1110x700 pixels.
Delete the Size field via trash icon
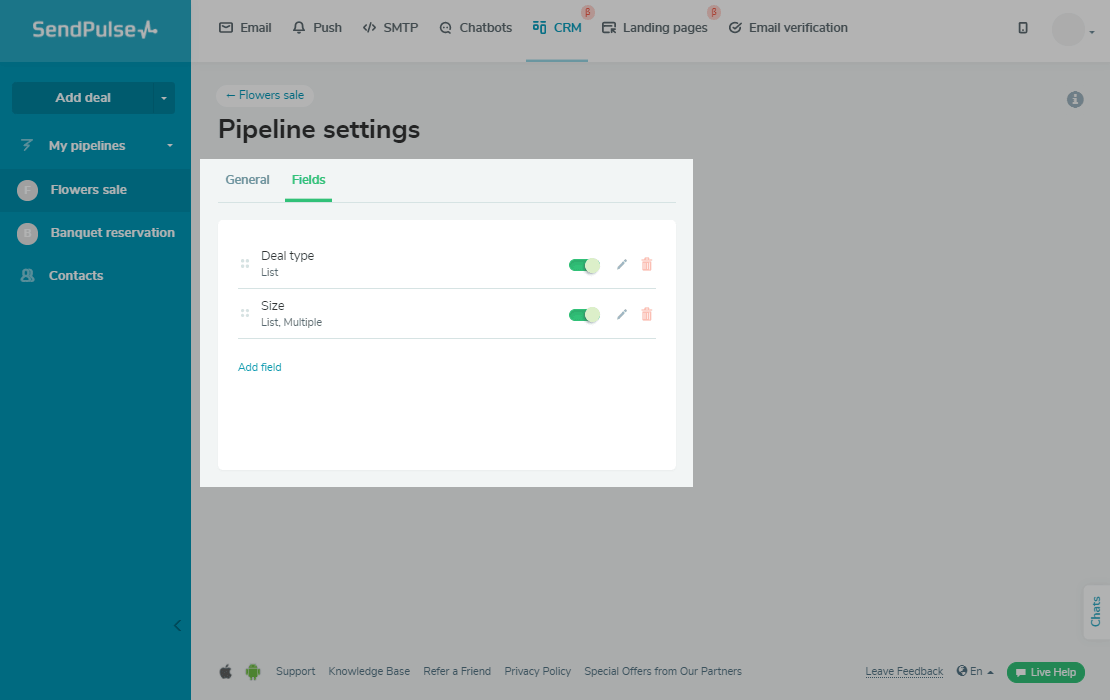(647, 314)
